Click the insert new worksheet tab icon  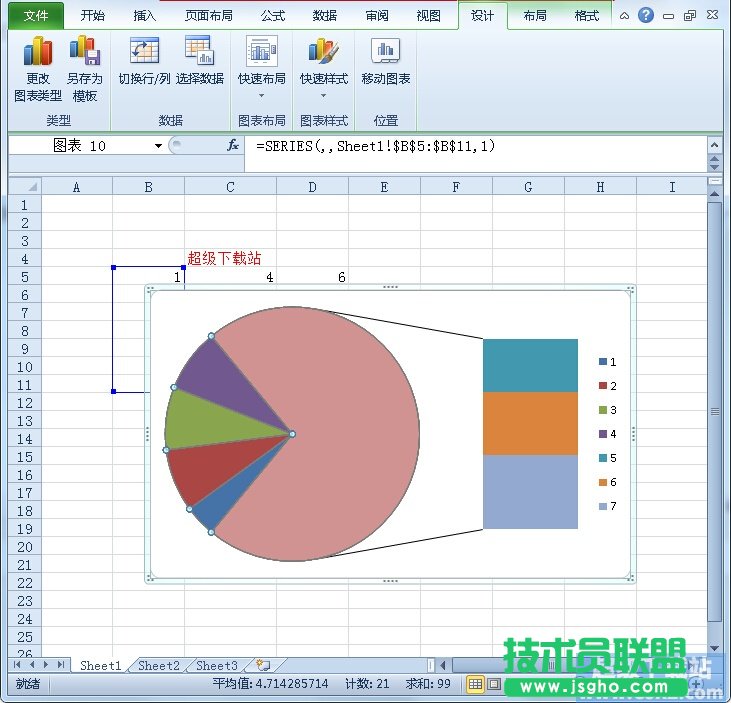263,665
